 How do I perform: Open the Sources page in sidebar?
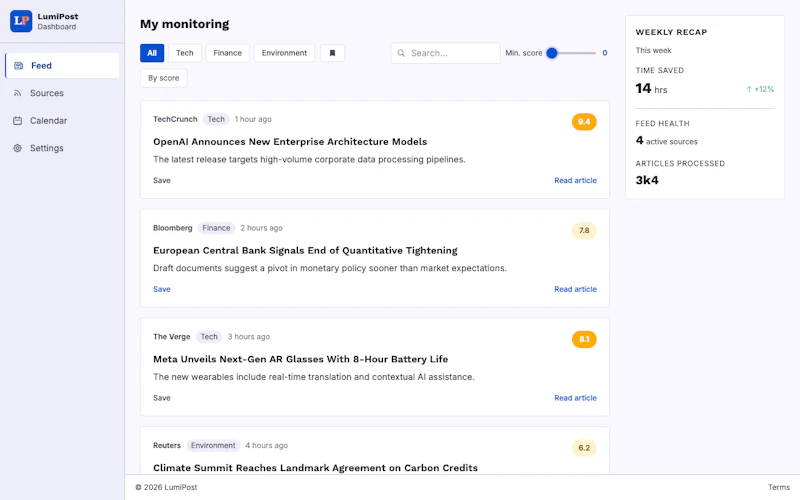(62, 93)
